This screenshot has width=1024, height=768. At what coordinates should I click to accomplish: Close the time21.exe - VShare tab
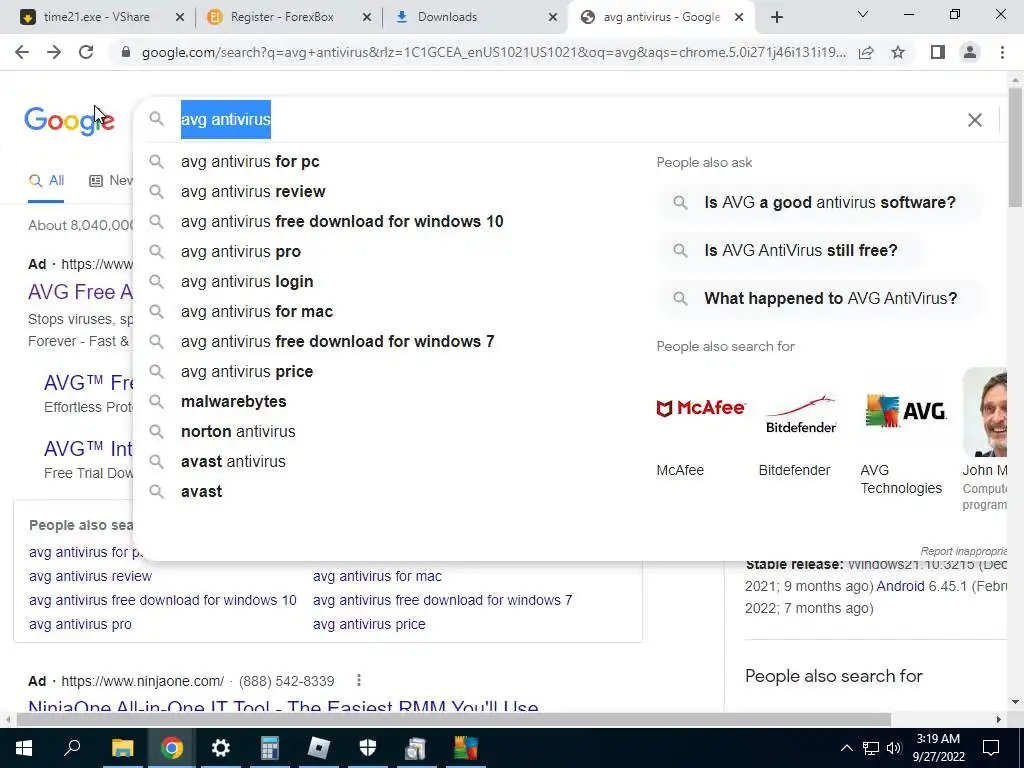pos(180,18)
